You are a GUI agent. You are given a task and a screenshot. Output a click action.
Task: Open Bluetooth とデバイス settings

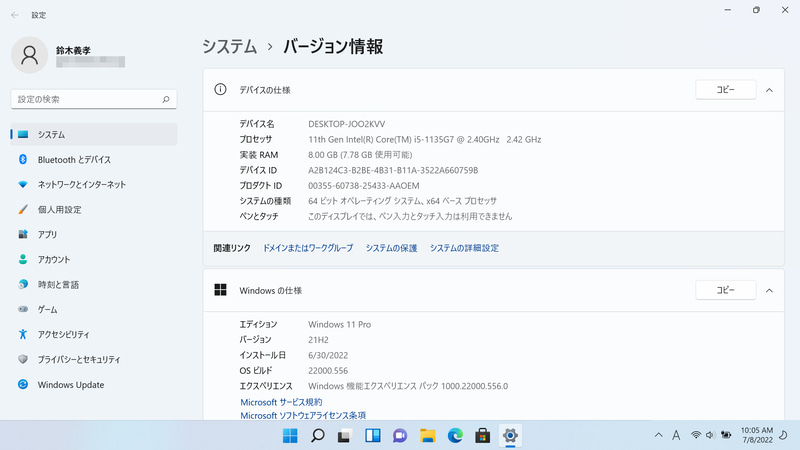94,159
